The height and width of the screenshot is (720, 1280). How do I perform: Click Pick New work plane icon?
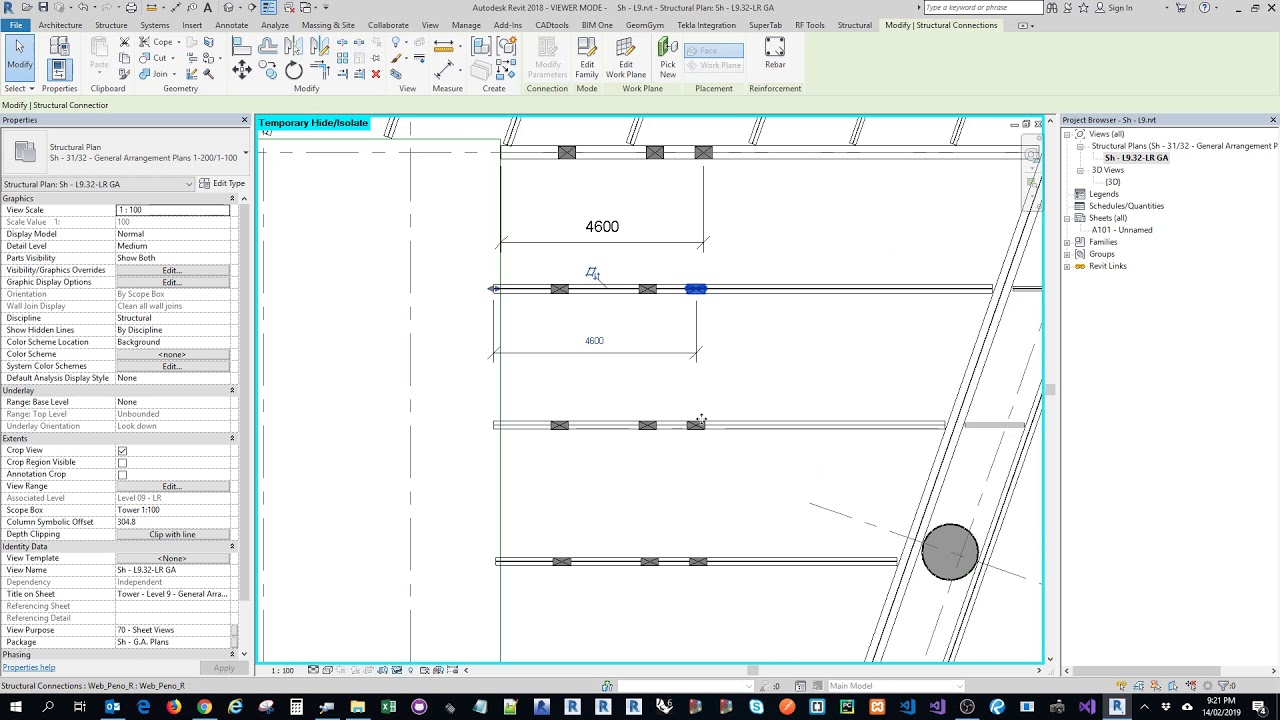[x=668, y=58]
